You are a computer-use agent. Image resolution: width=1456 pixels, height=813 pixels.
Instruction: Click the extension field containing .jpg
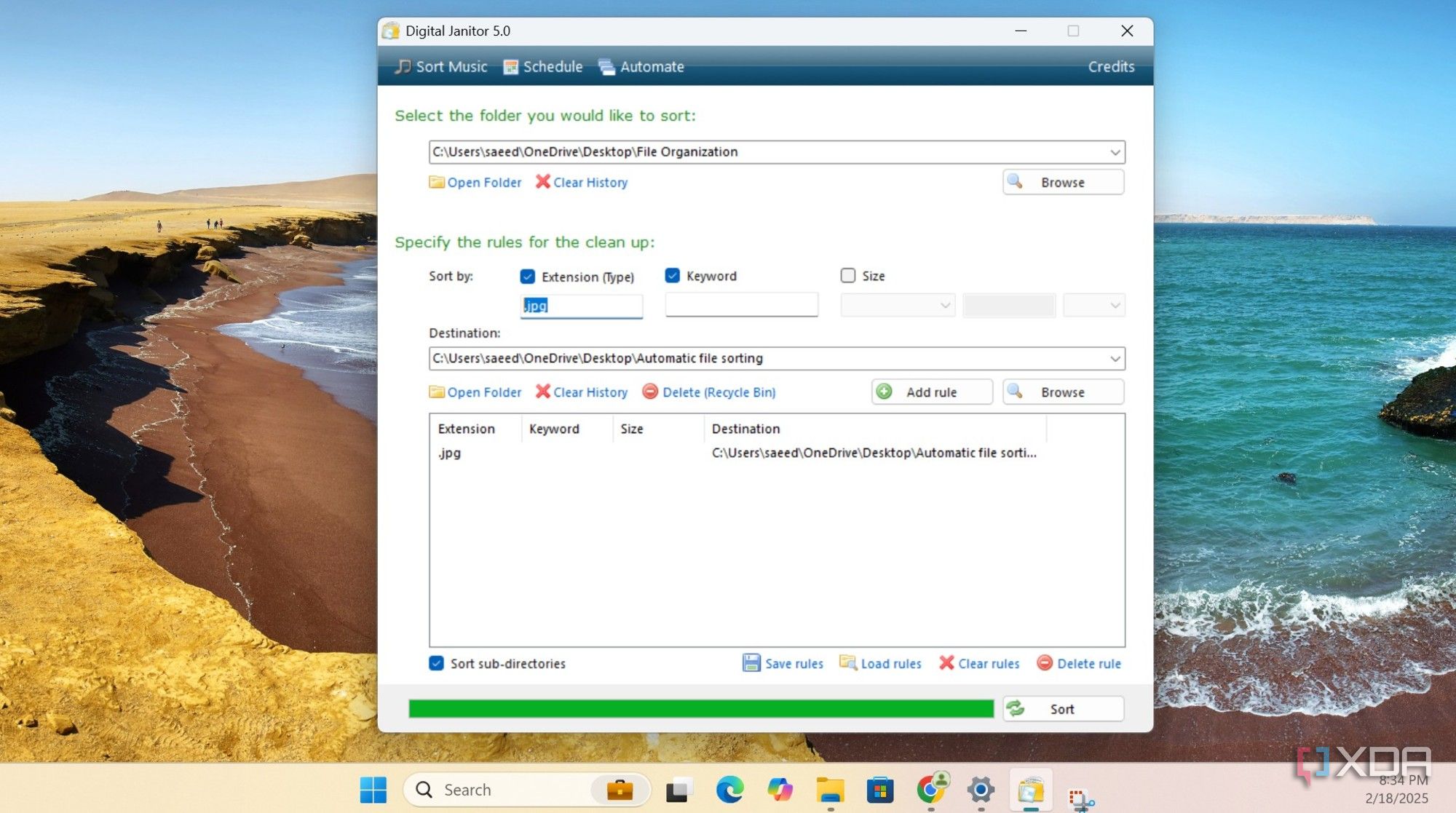(582, 306)
